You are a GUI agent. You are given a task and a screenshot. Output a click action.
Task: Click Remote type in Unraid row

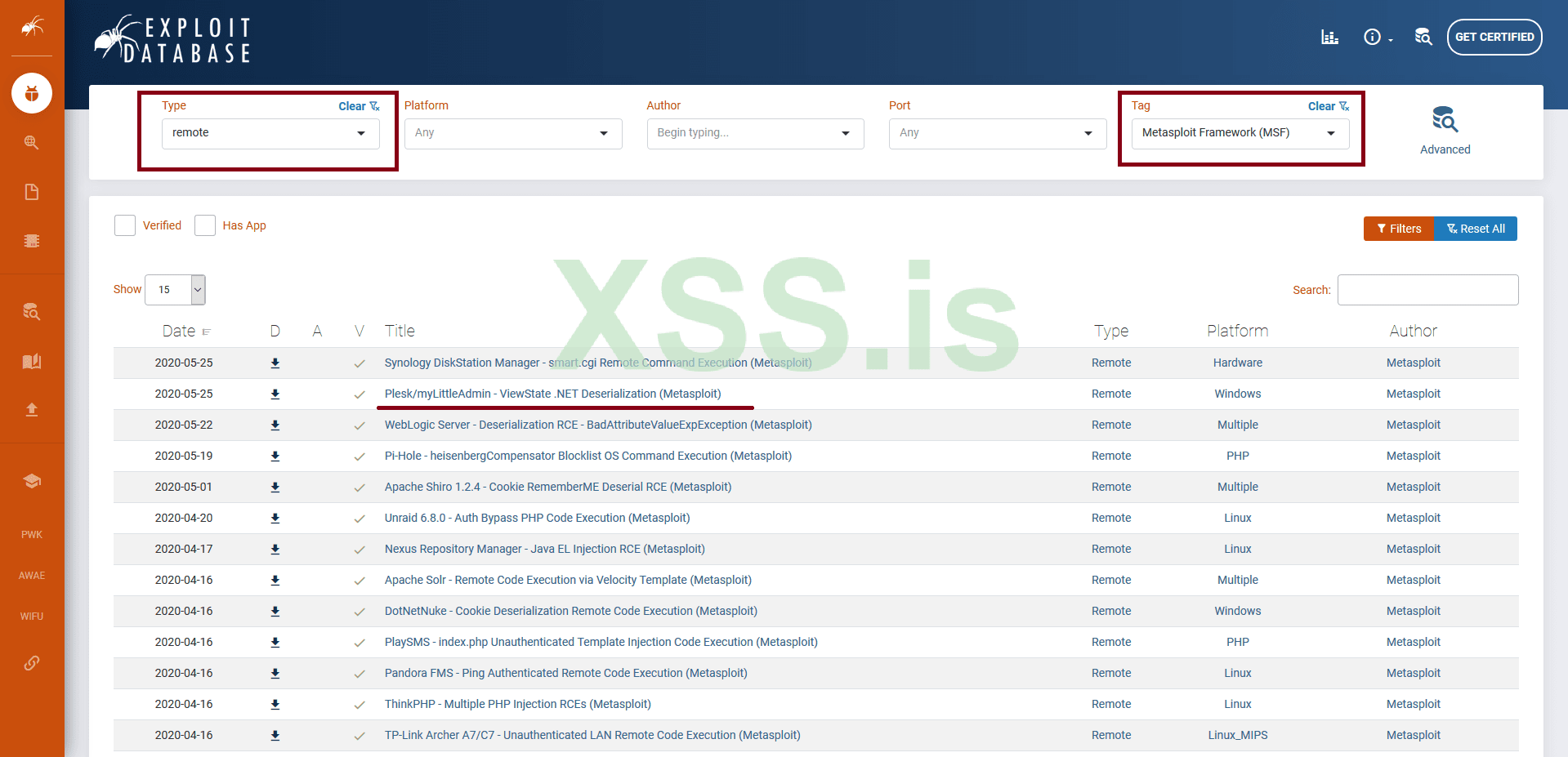(x=1111, y=518)
